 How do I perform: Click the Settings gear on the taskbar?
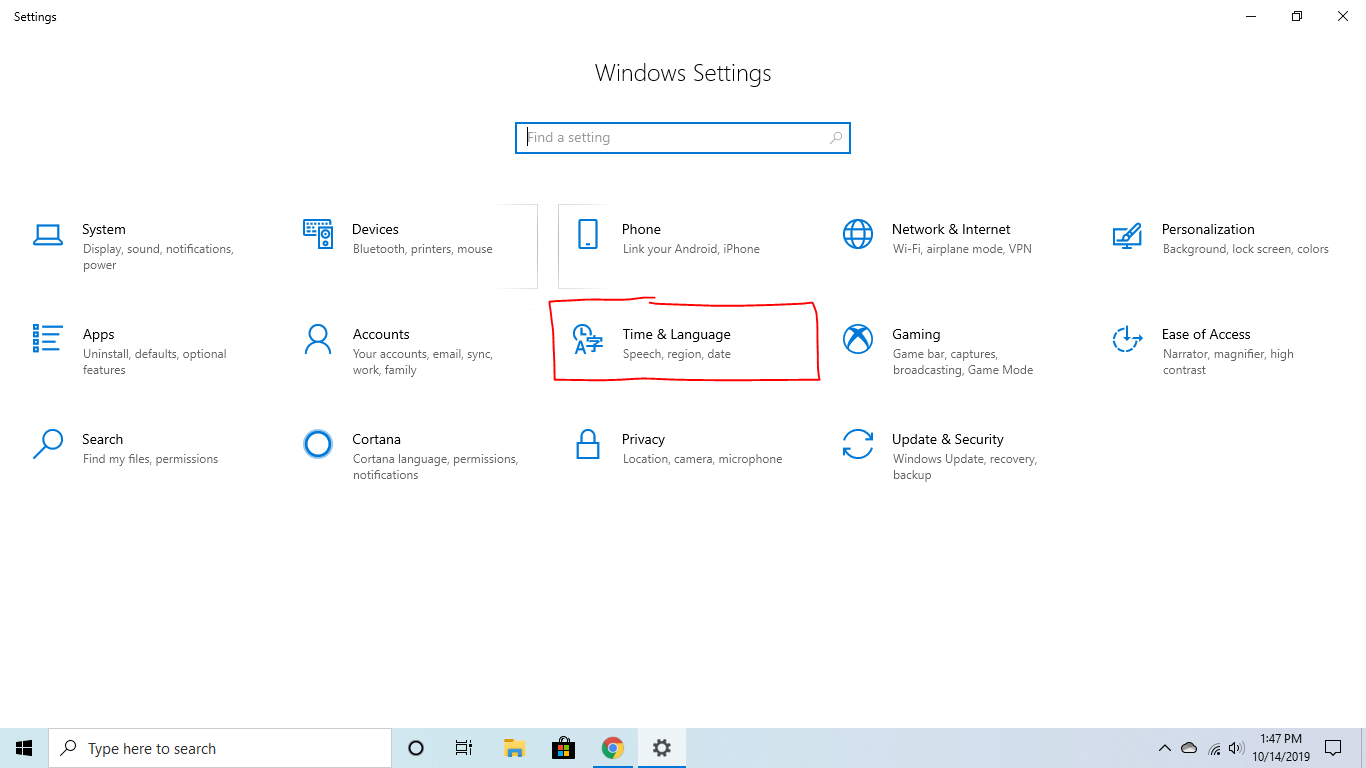tap(661, 748)
